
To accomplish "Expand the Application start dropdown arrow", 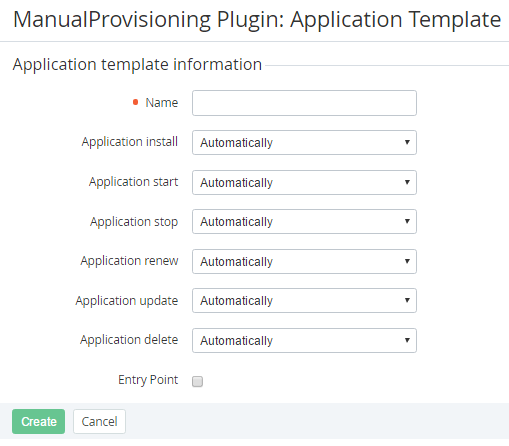I will coord(407,182).
